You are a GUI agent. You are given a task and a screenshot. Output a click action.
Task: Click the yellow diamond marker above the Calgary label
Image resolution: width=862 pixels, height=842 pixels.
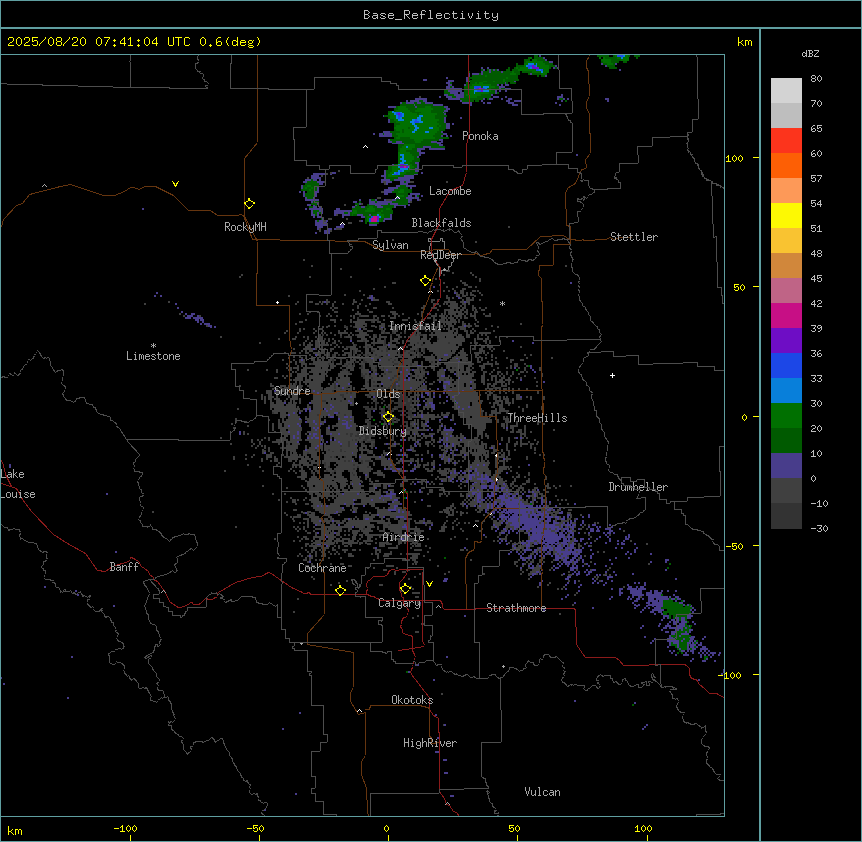(405, 589)
